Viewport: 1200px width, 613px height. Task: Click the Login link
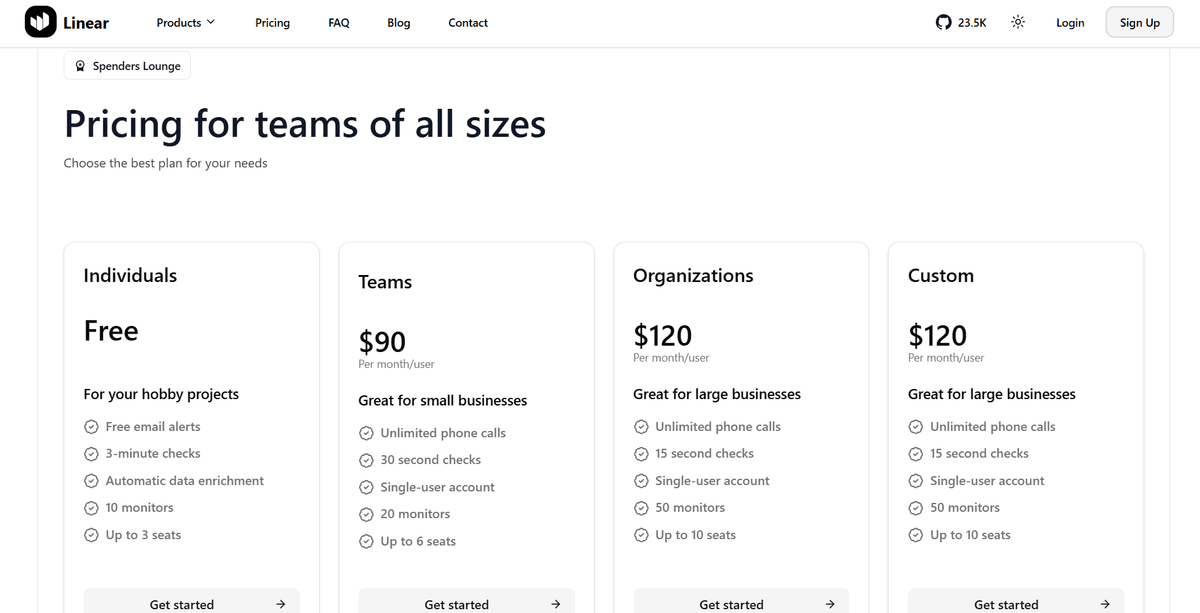click(1070, 21)
